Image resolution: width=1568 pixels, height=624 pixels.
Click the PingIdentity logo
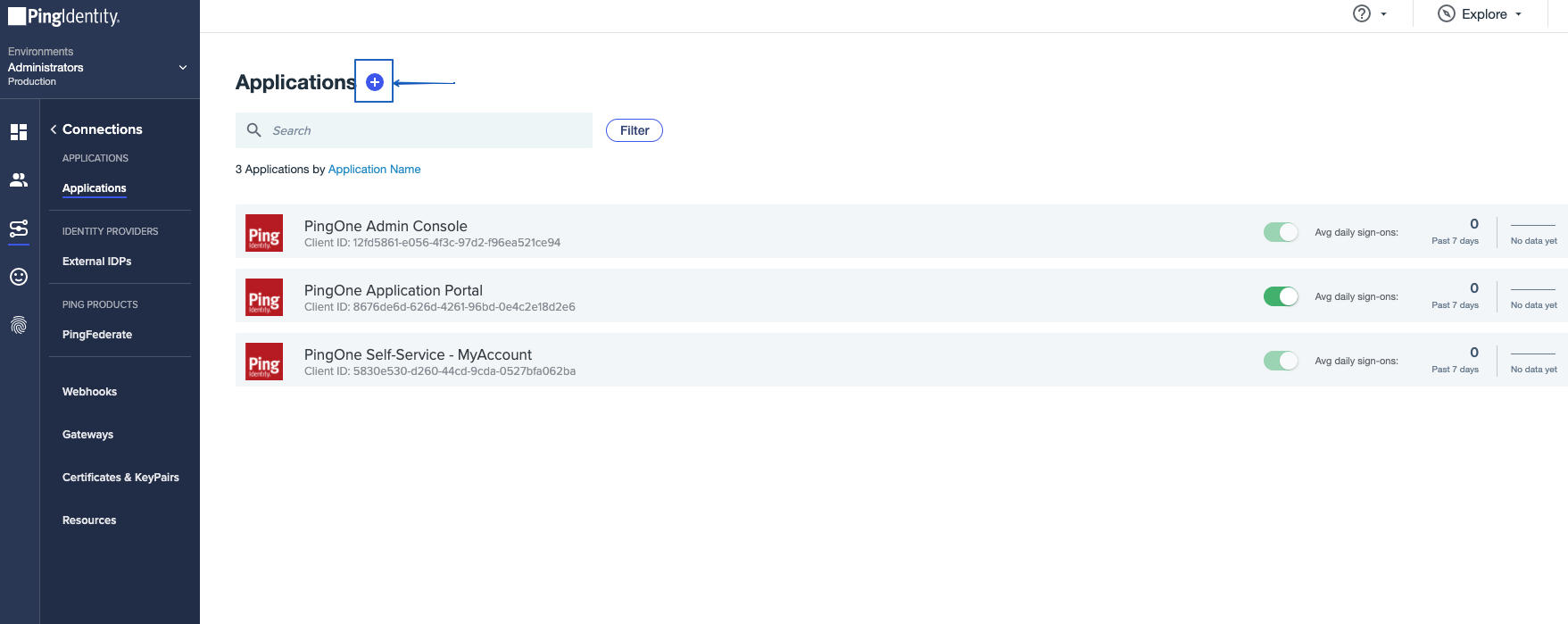click(x=64, y=16)
